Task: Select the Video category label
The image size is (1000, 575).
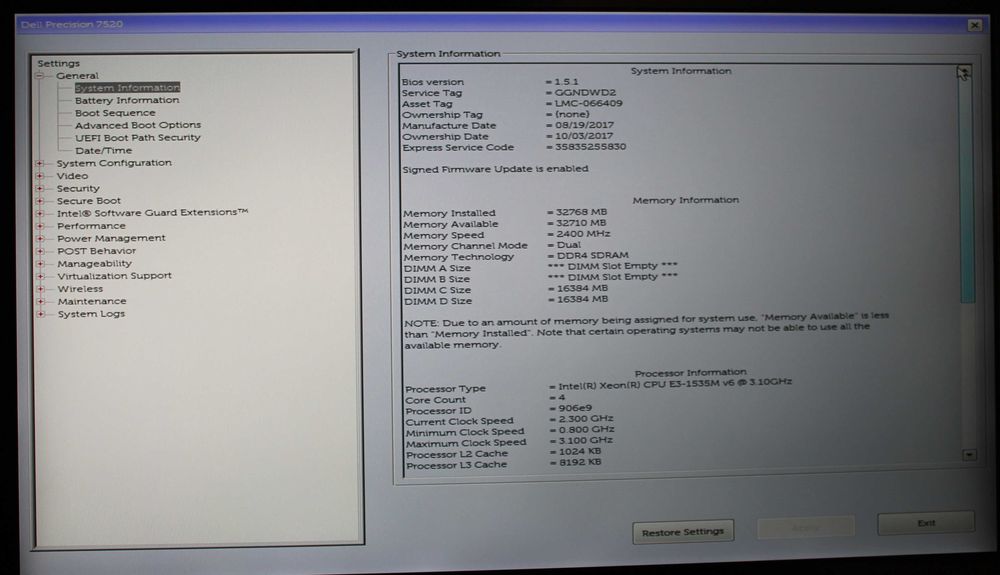Action: click(x=72, y=176)
